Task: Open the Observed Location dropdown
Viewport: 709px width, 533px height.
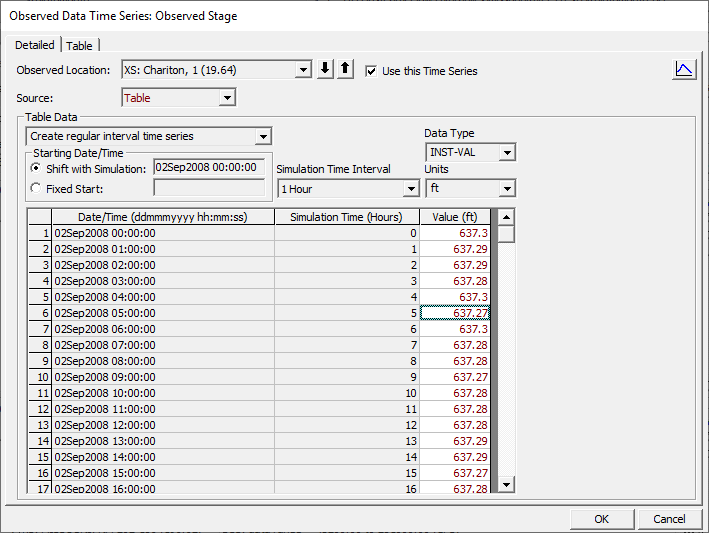Action: tap(303, 70)
